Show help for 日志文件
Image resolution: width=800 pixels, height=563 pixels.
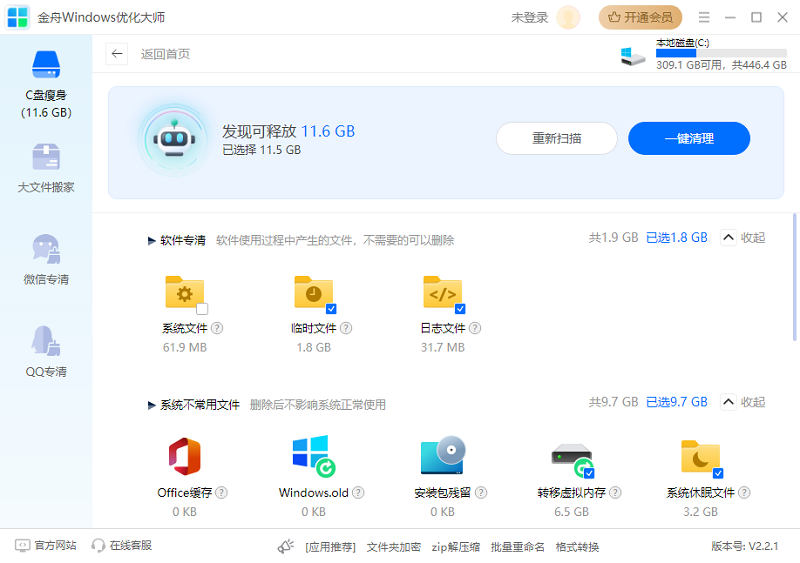click(x=475, y=328)
